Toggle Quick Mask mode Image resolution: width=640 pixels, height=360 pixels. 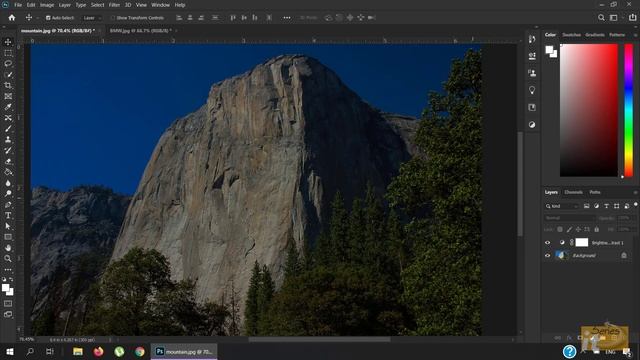(x=8, y=304)
